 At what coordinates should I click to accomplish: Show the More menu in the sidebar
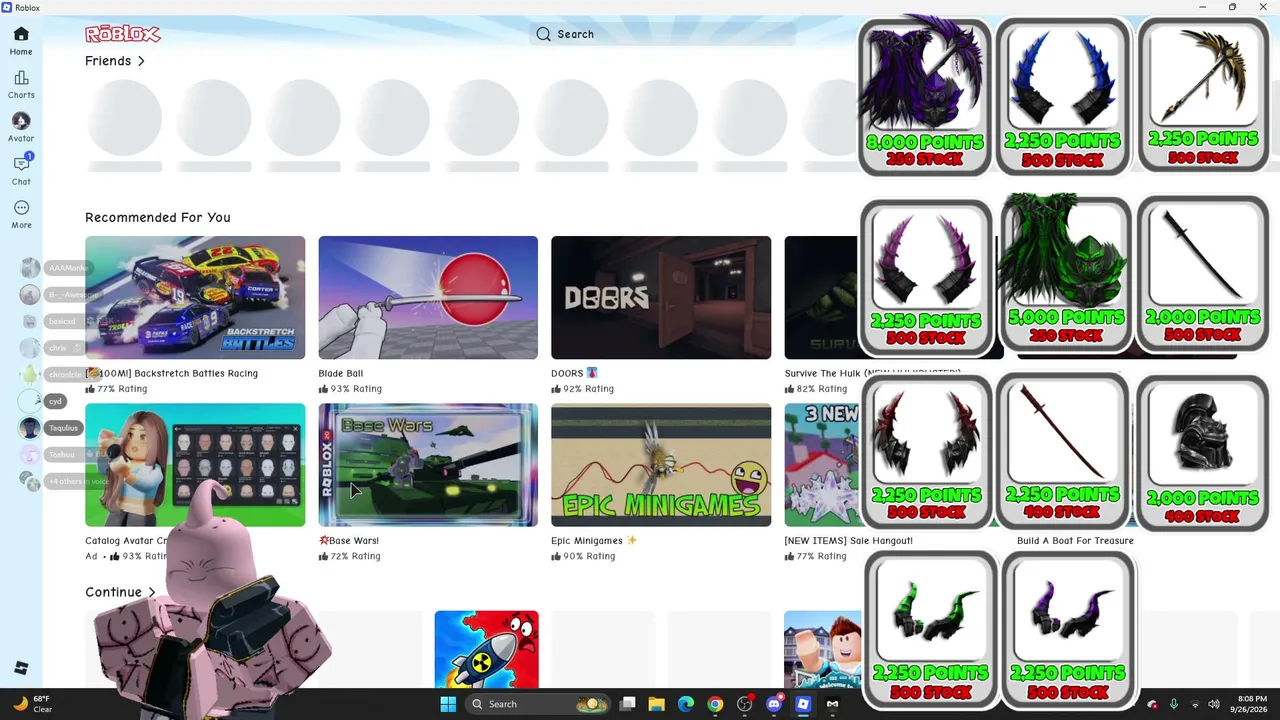click(x=21, y=214)
